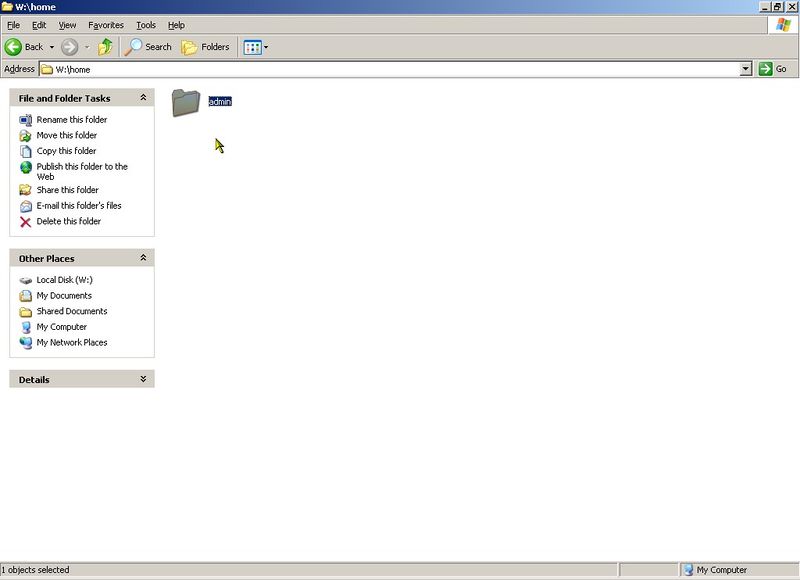Image resolution: width=800 pixels, height=580 pixels.
Task: Click the Forward arrow icon
Action: [x=69, y=47]
